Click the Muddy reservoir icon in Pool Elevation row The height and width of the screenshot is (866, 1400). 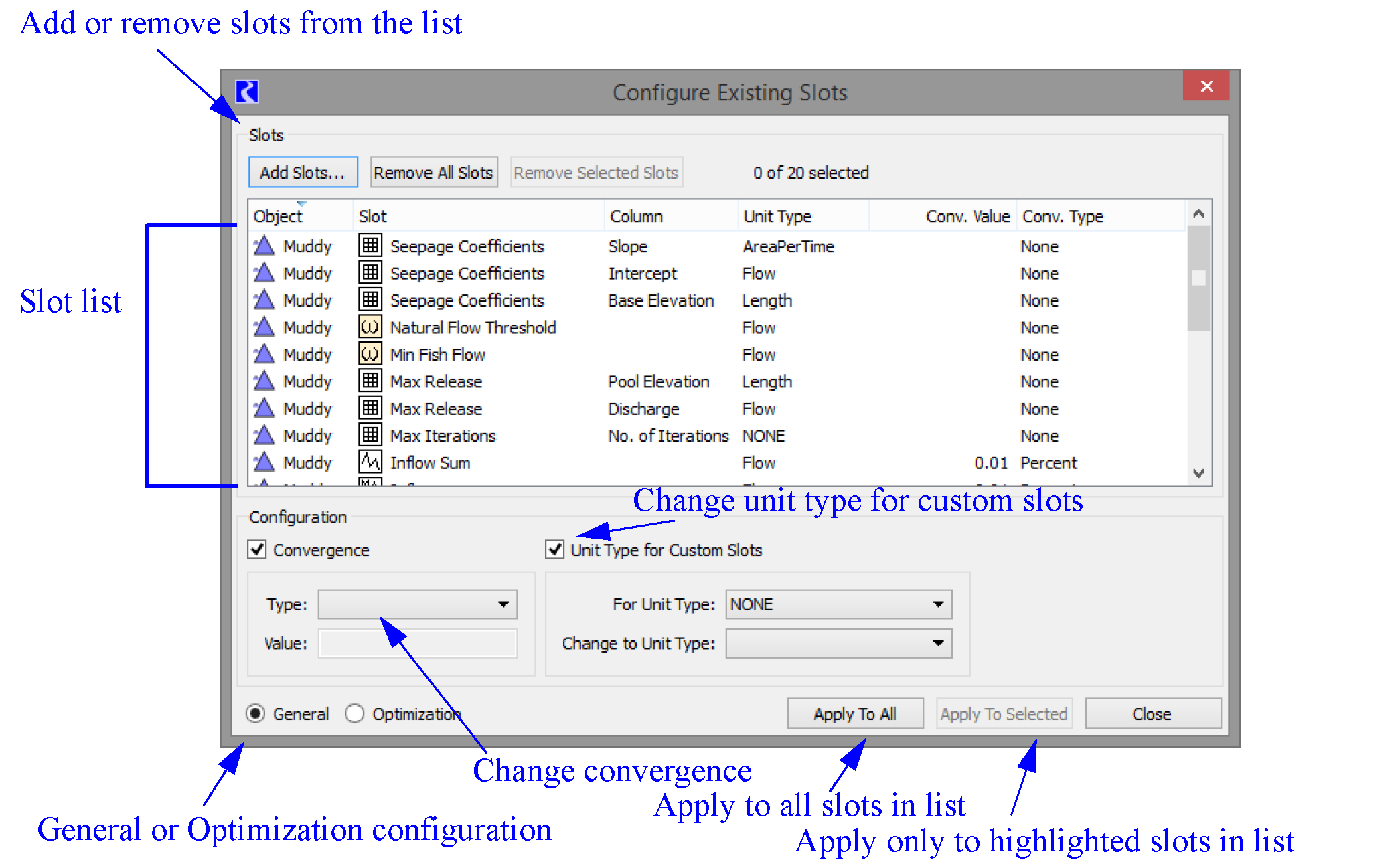coord(264,381)
